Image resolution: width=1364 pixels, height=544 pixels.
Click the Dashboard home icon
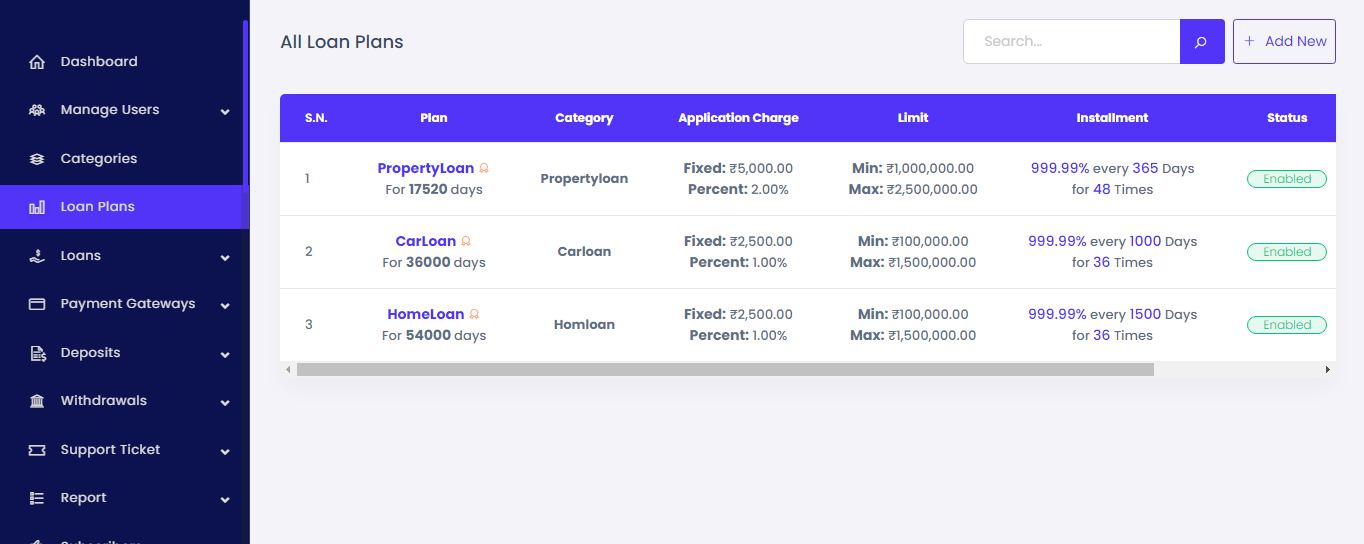(x=37, y=62)
